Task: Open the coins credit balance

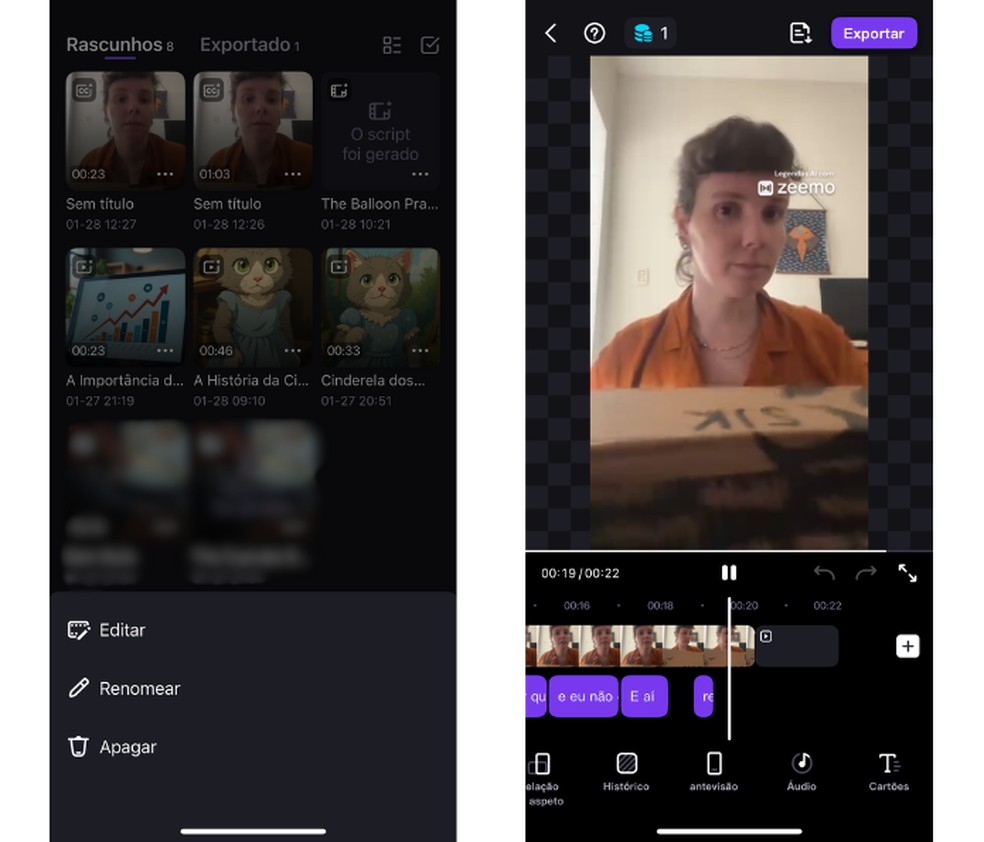Action: pyautogui.click(x=650, y=33)
